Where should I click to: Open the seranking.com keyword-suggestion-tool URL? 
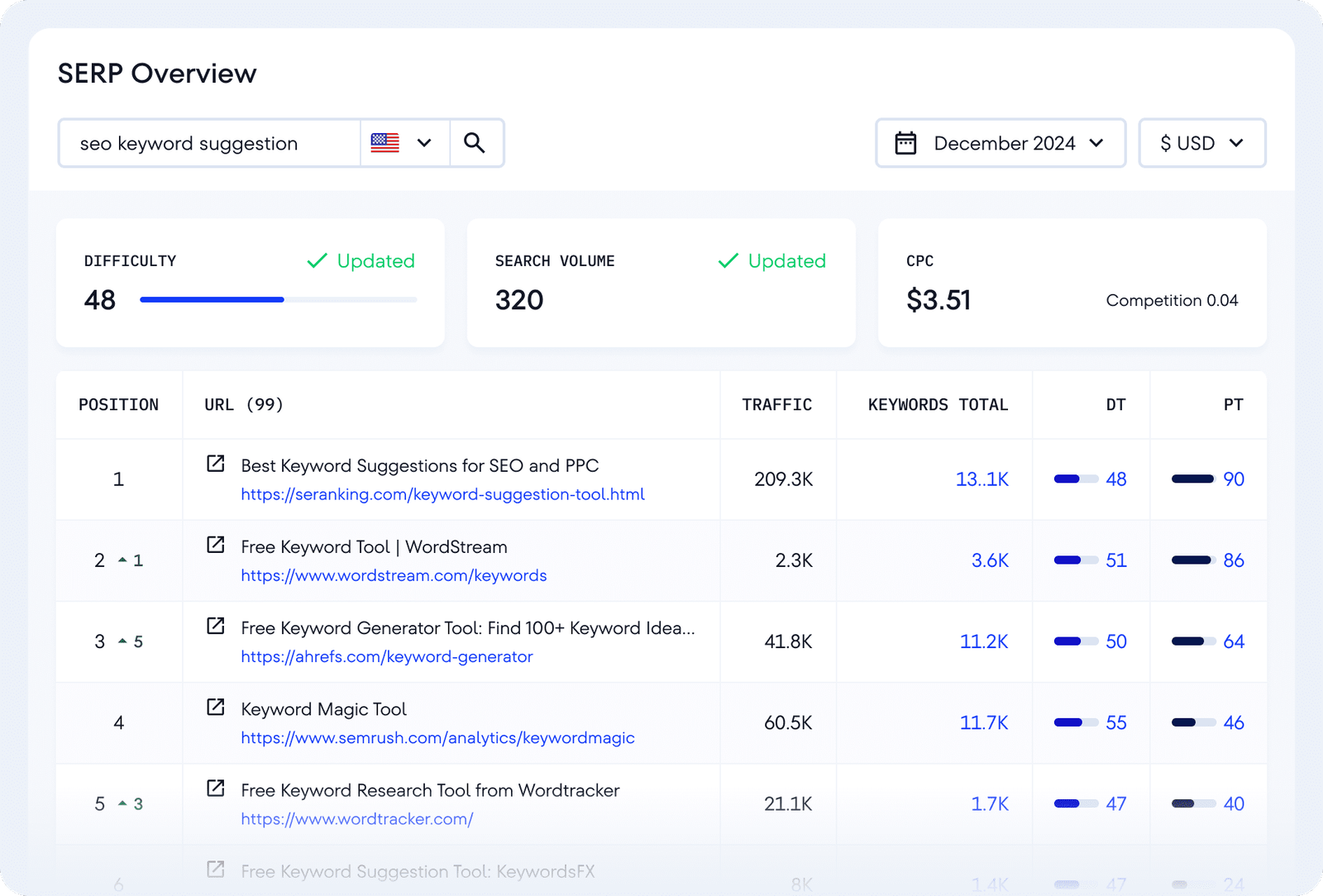click(442, 494)
